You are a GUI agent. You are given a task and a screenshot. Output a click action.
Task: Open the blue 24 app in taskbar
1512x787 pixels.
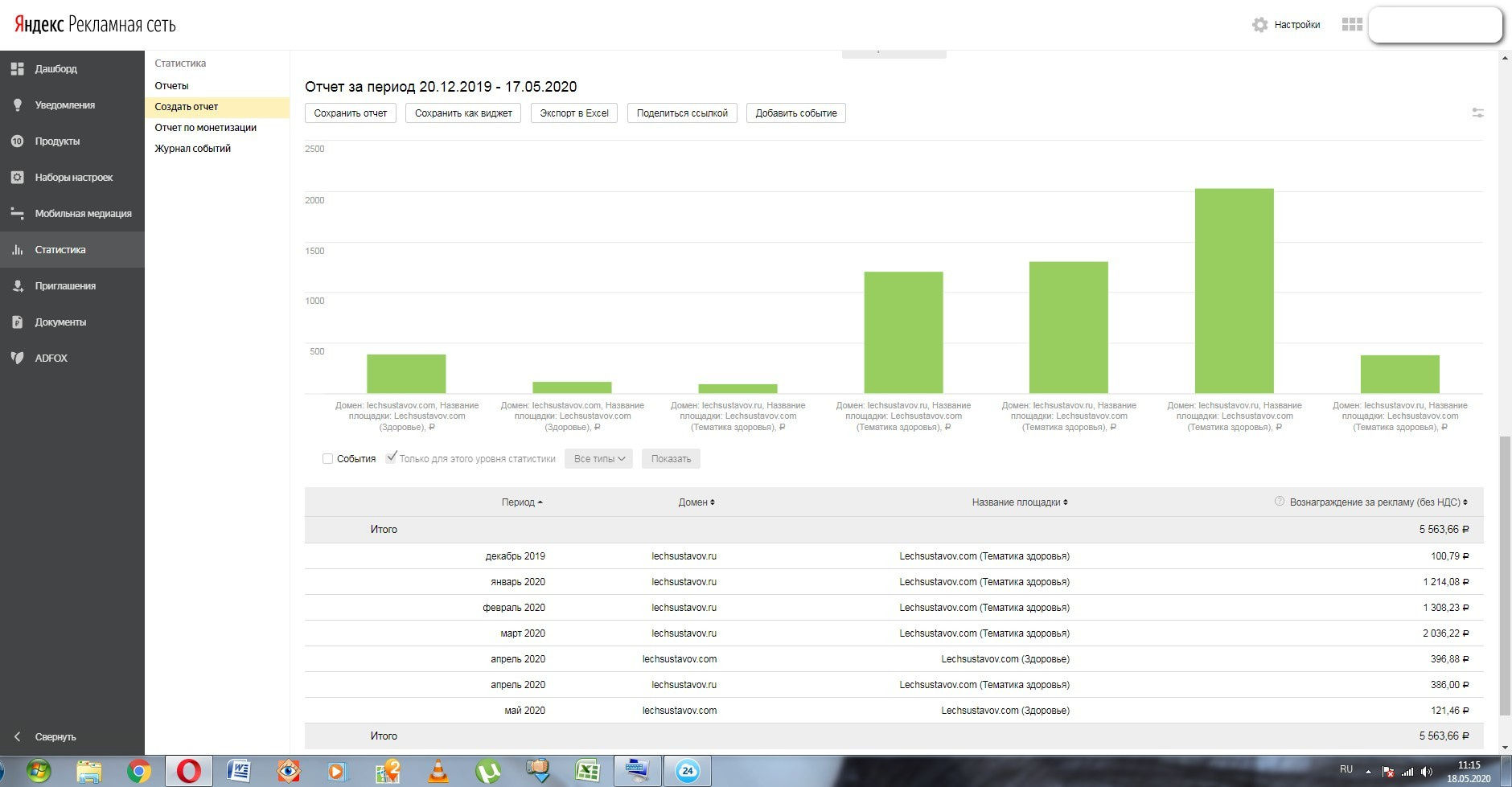click(x=688, y=772)
